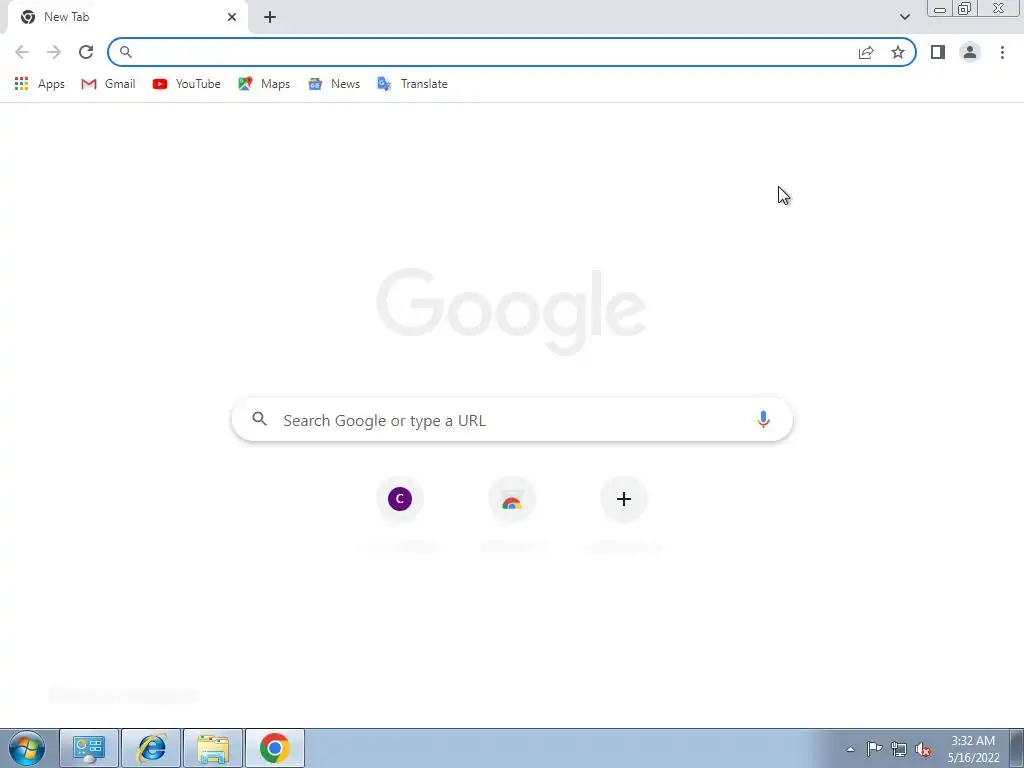The width and height of the screenshot is (1024, 768).
Task: Open the Action Center flag icon
Action: [874, 749]
